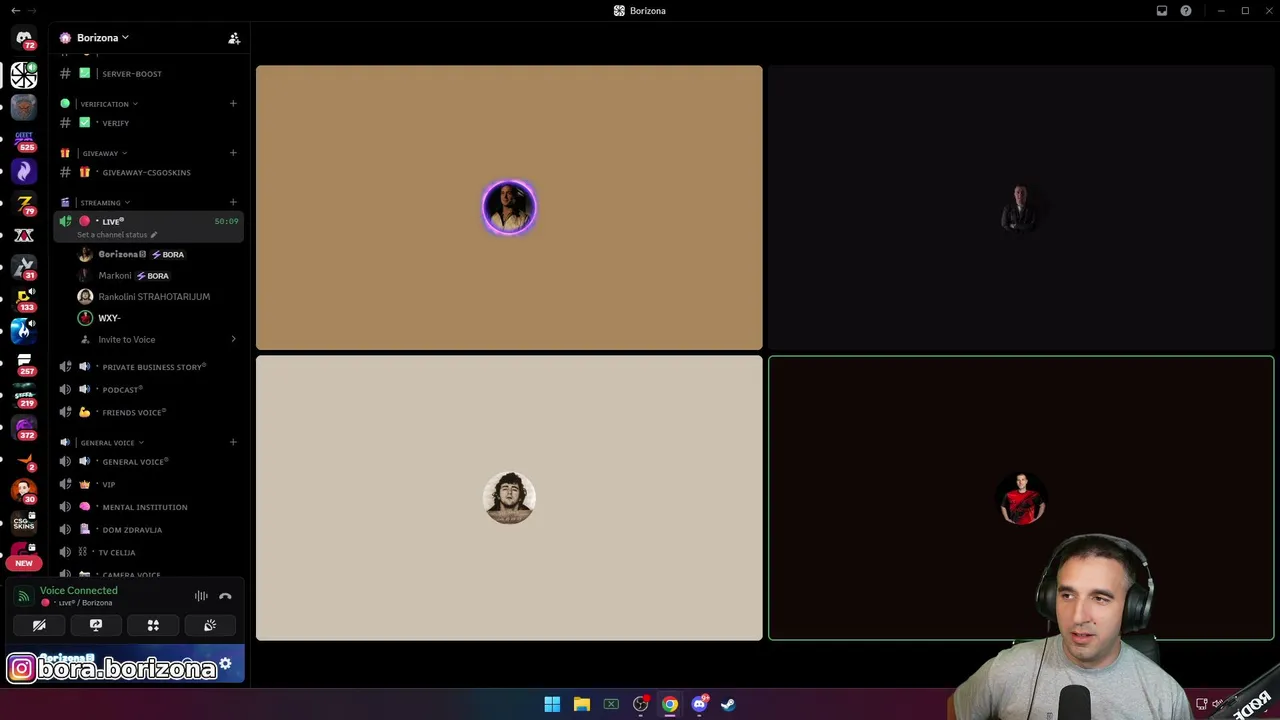Add a channel to the General Voice category
The height and width of the screenshot is (720, 1280).
(233, 442)
